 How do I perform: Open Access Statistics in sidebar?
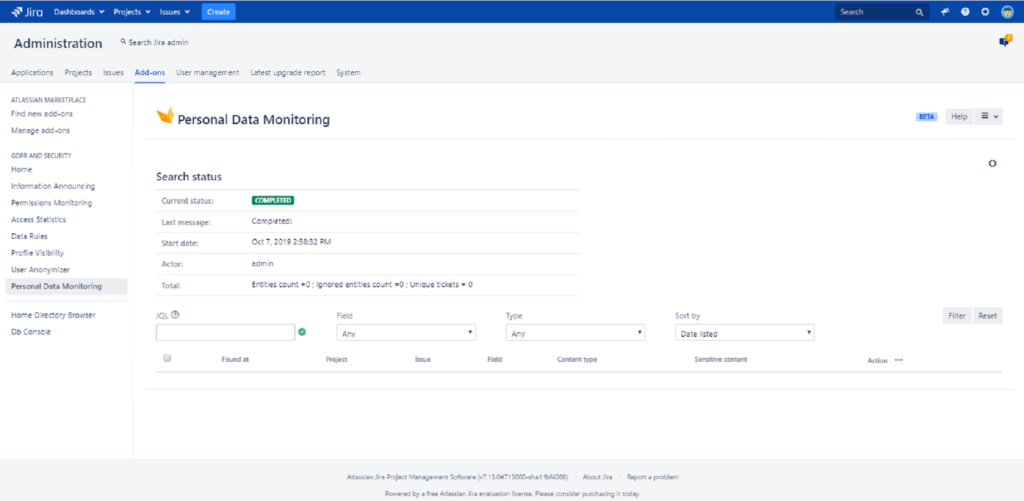click(39, 219)
